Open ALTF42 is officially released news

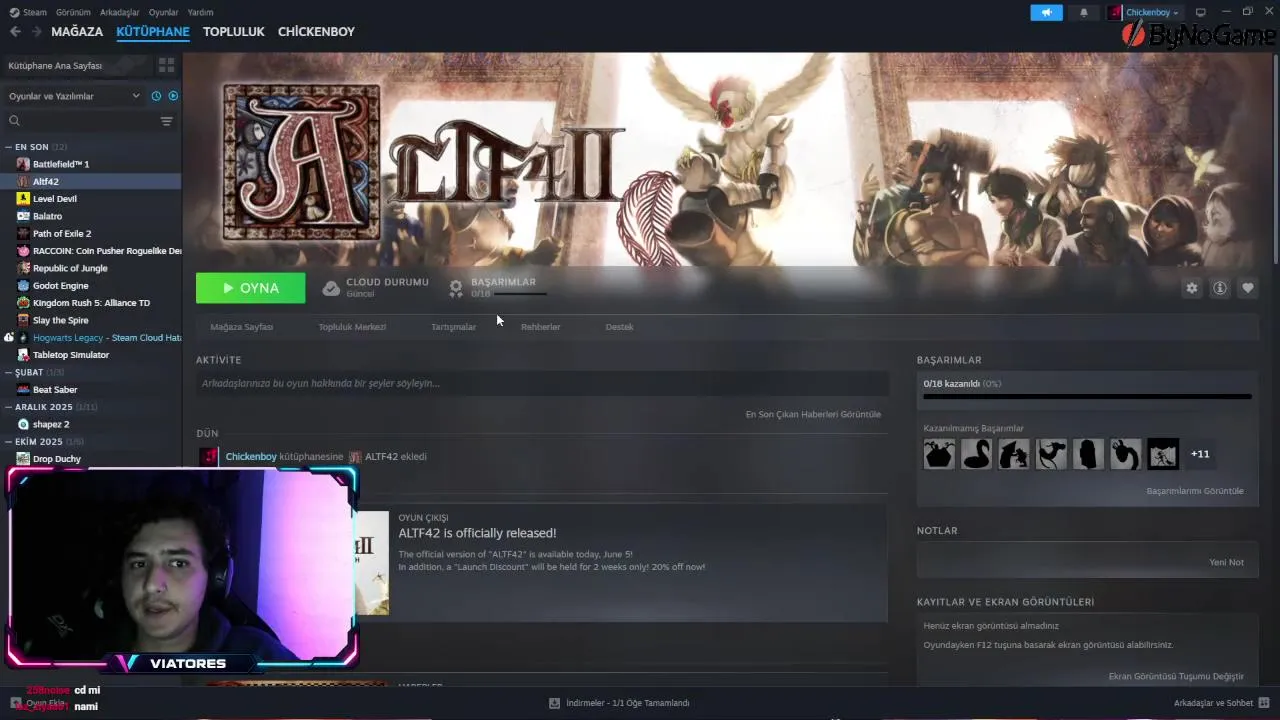[x=477, y=533]
